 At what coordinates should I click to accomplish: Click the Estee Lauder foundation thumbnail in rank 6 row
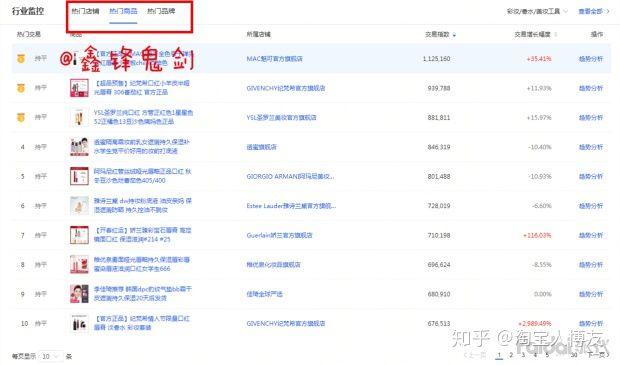click(79, 206)
